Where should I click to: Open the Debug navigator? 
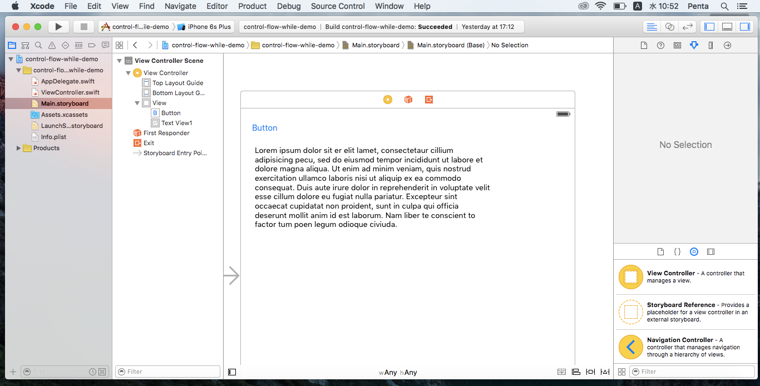coord(79,45)
